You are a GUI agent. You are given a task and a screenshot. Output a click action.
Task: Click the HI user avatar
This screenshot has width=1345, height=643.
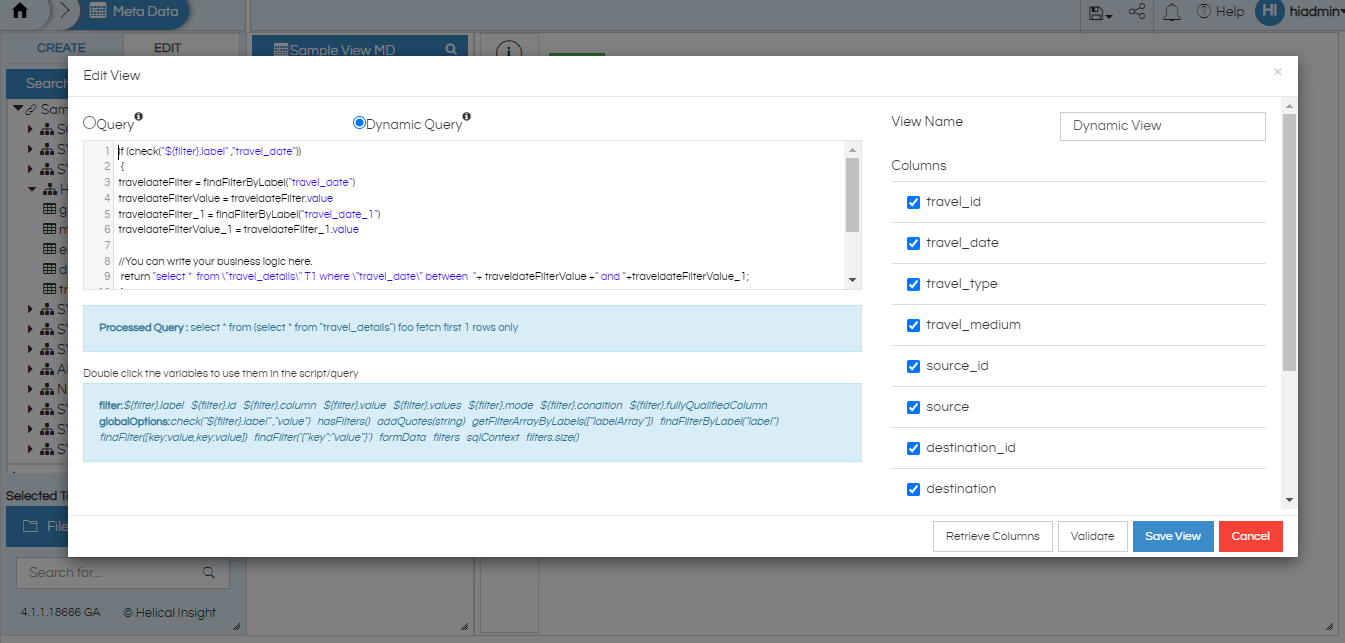(1269, 11)
